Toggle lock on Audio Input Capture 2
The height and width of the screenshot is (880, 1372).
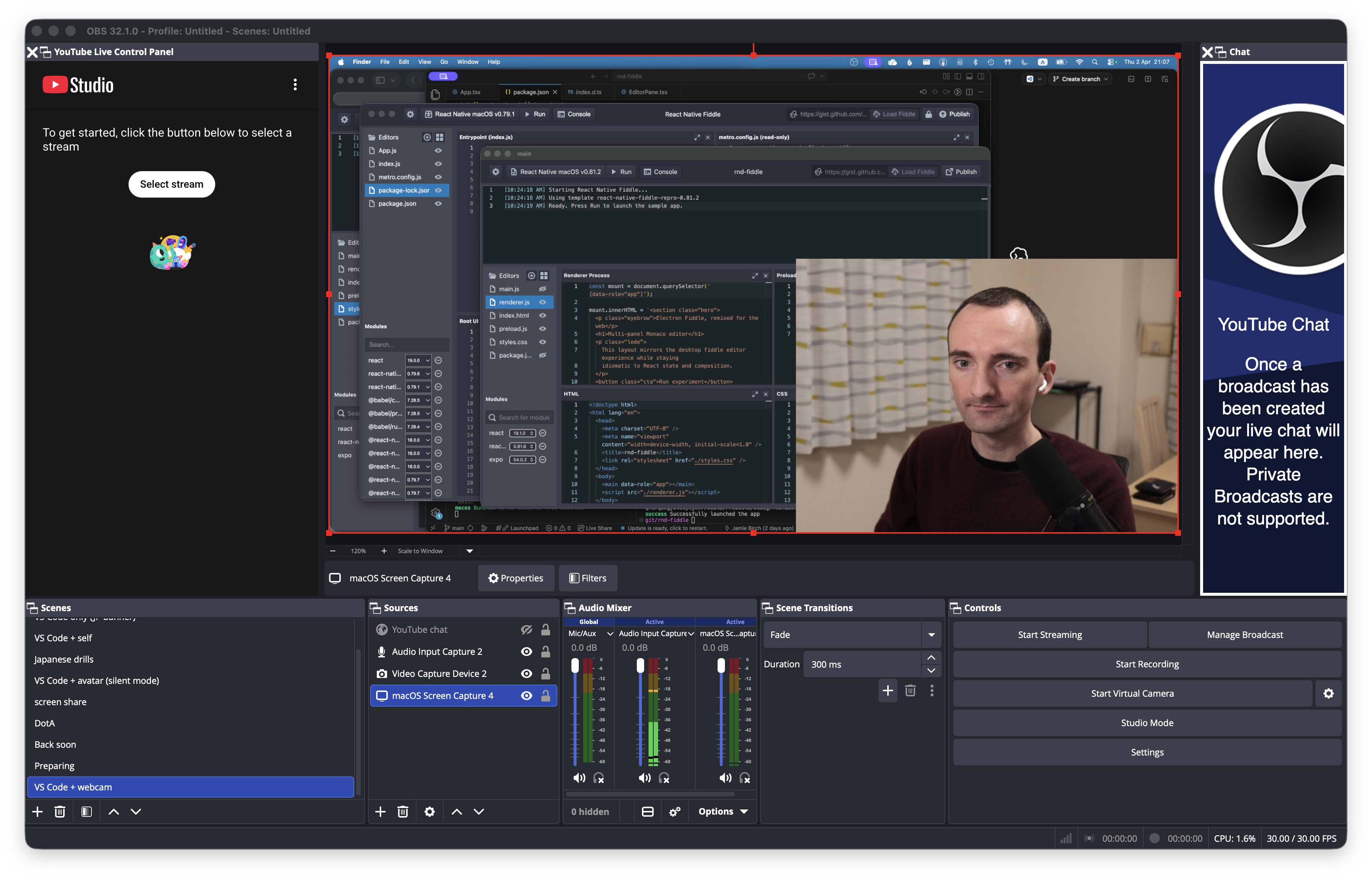[545, 652]
